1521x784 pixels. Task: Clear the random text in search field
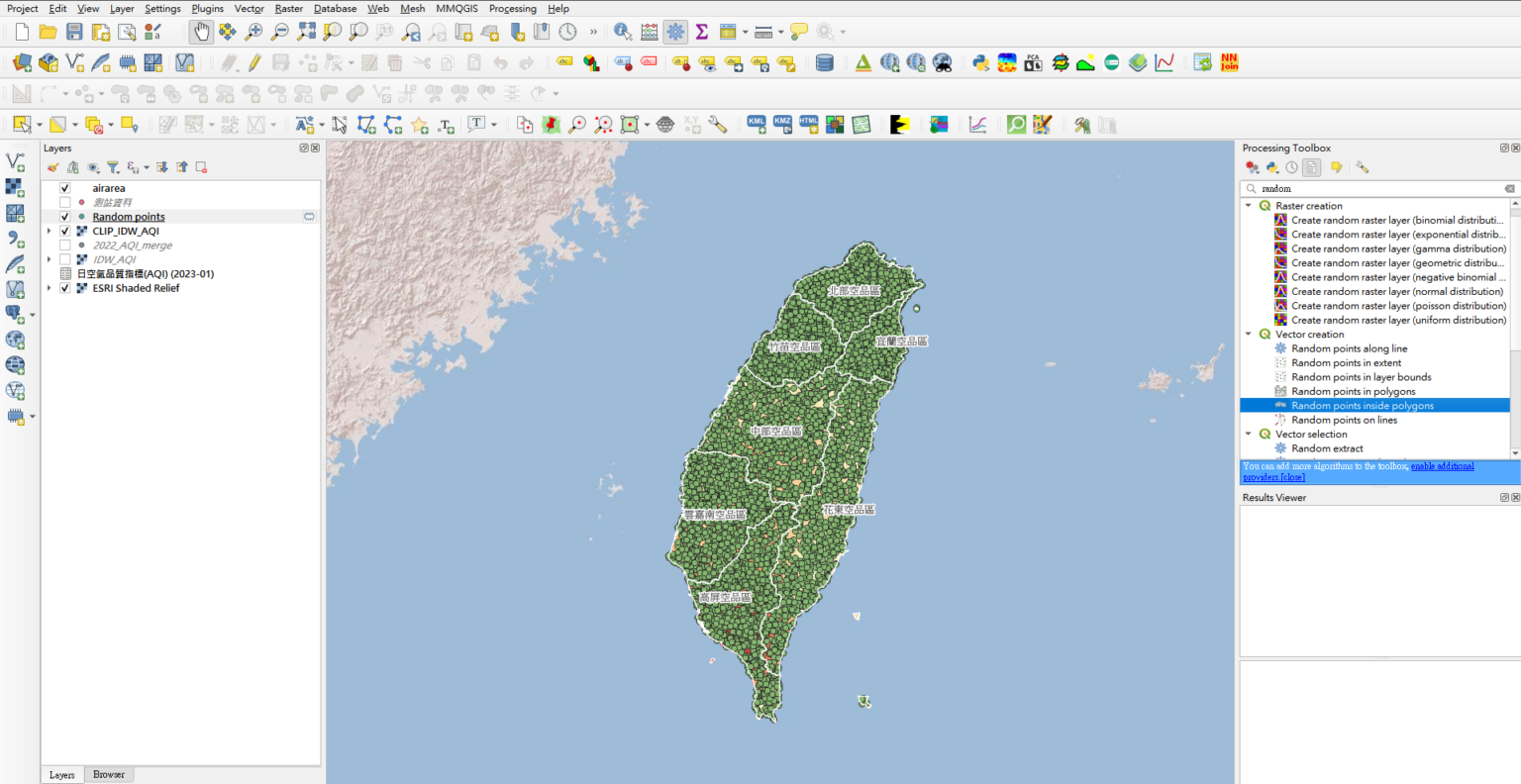tap(1510, 187)
